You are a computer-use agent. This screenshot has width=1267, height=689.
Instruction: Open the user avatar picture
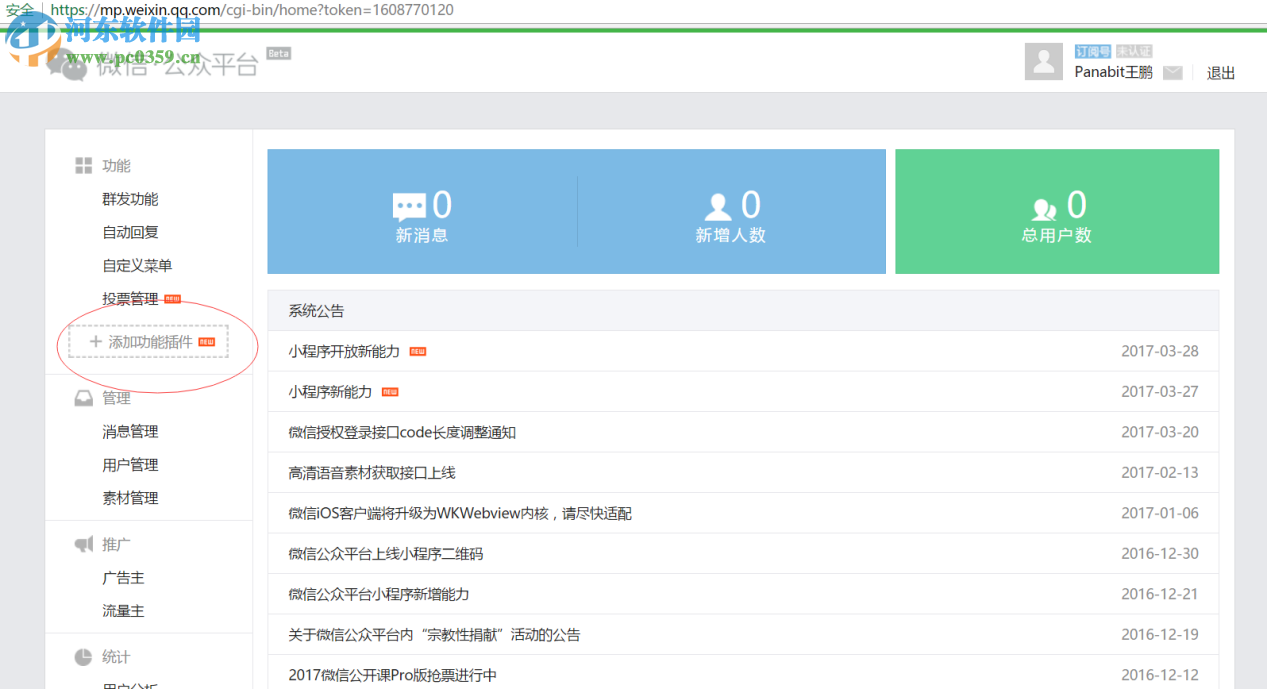(x=1044, y=62)
